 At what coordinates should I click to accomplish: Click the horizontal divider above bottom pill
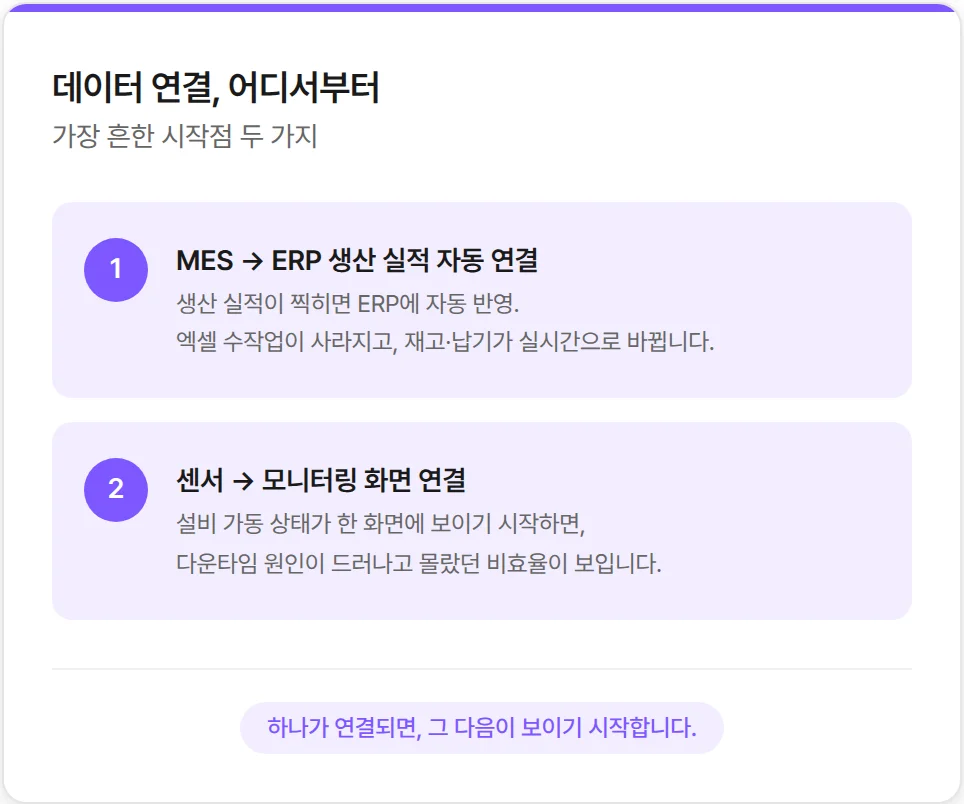coord(482,668)
